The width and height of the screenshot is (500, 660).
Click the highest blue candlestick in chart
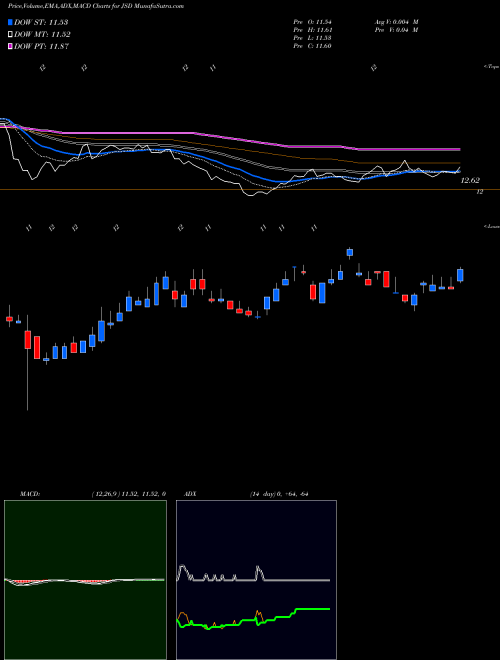350,252
